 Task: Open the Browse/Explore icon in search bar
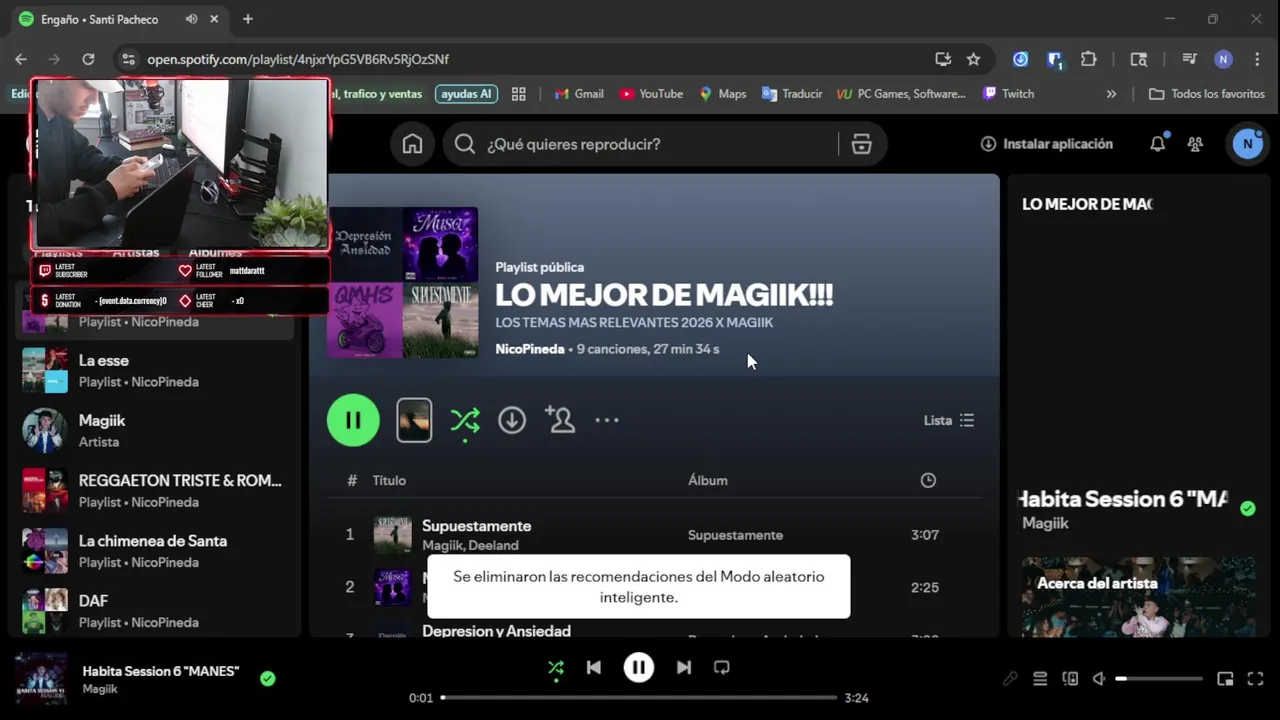pyautogui.click(x=861, y=144)
